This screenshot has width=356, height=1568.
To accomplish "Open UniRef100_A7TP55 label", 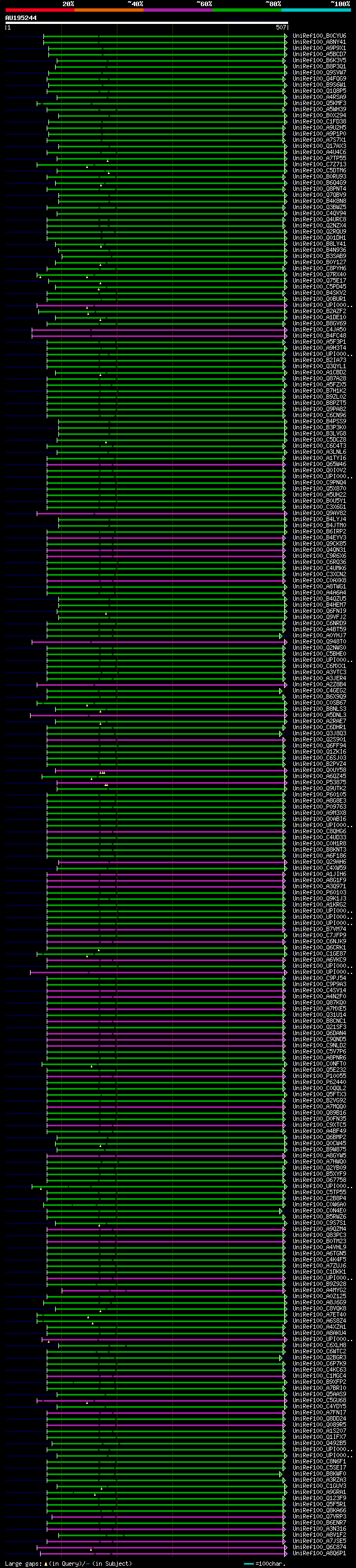I will (x=319, y=159).
